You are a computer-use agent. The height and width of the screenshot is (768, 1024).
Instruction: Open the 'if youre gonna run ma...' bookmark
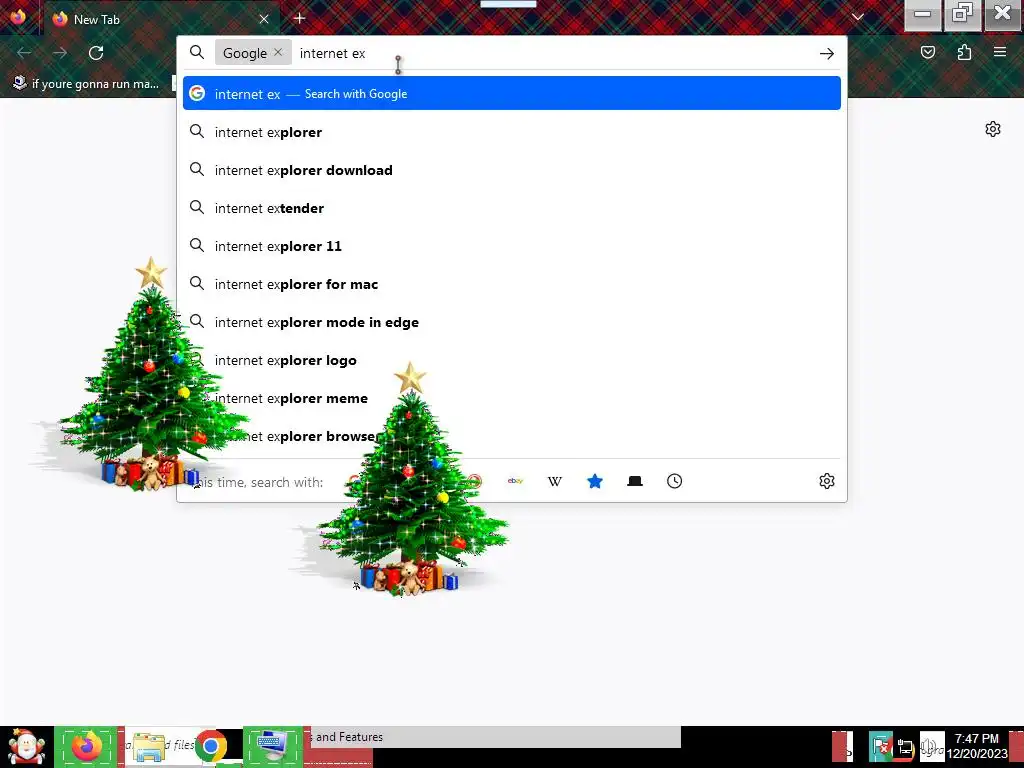[86, 83]
